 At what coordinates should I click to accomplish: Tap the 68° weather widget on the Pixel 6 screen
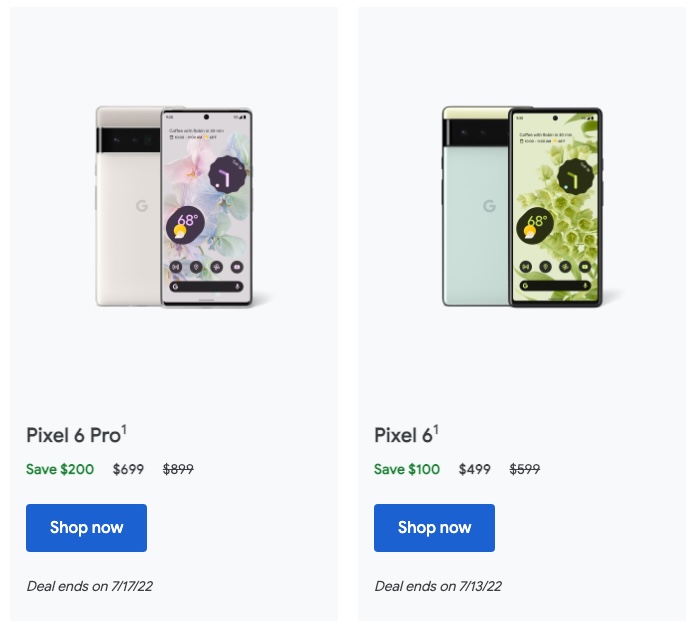coord(535,224)
